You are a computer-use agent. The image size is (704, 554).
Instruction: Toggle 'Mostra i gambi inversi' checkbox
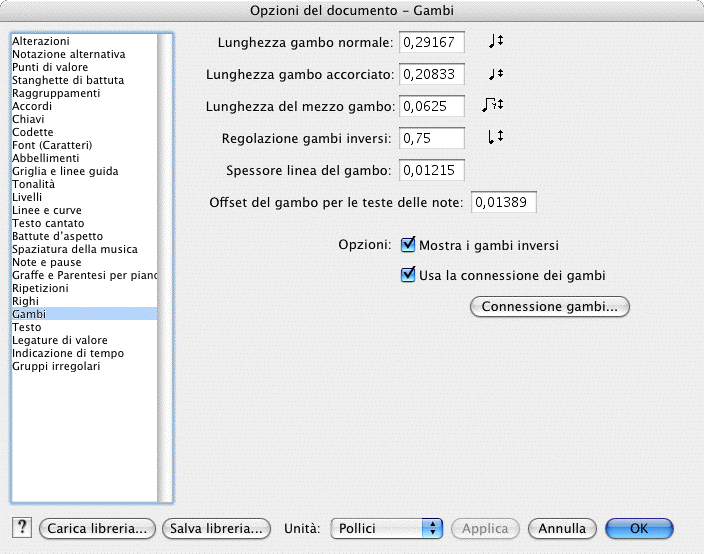click(x=408, y=244)
